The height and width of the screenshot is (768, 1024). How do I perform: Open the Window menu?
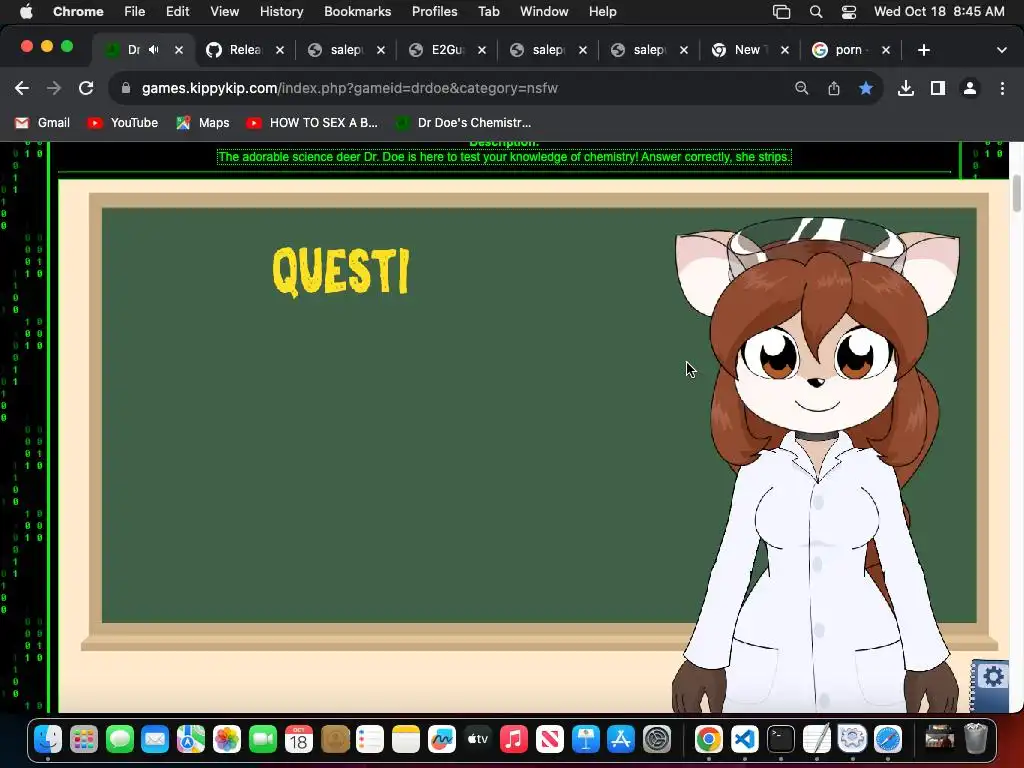[x=544, y=12]
